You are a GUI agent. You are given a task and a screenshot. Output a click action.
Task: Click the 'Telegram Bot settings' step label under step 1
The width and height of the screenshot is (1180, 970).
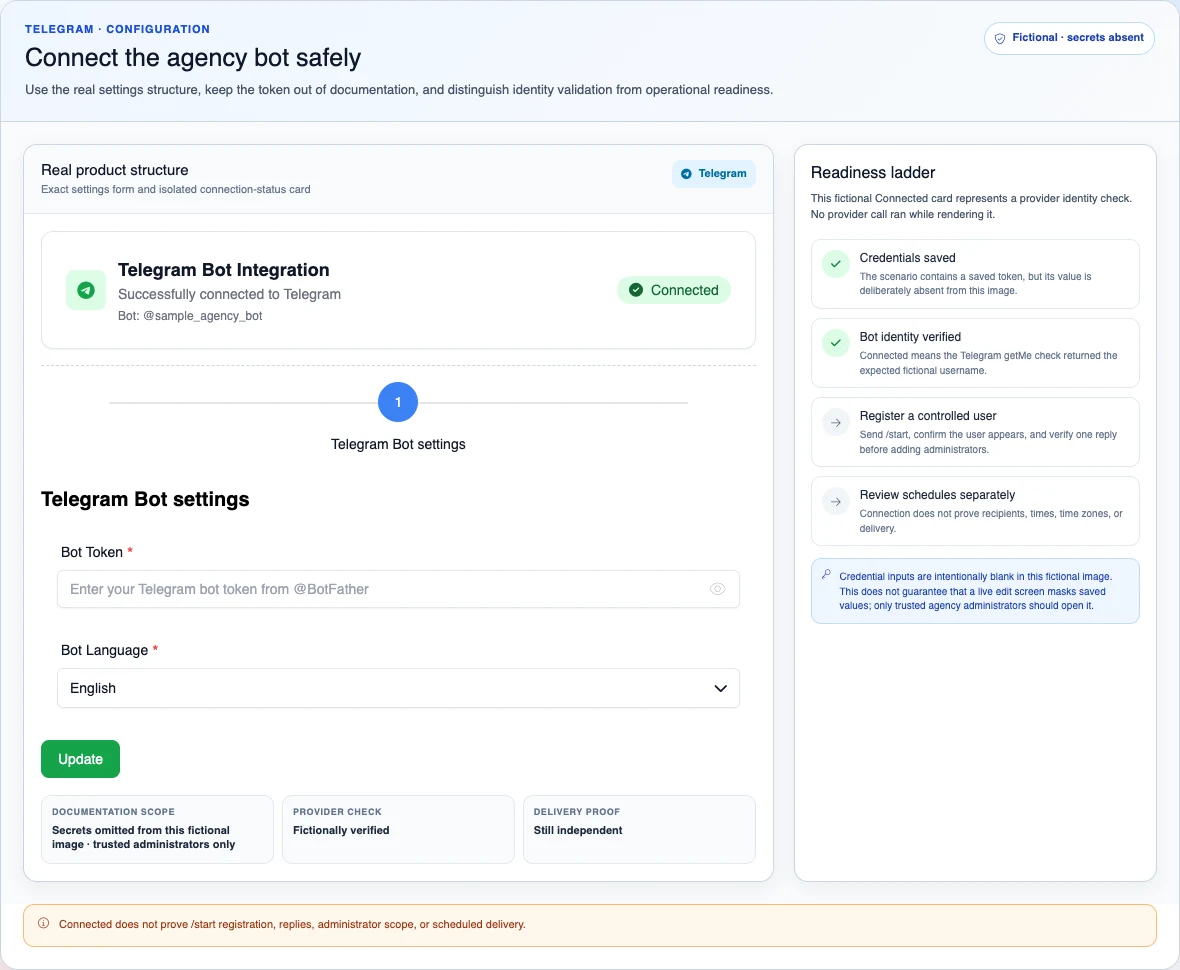pos(398,444)
